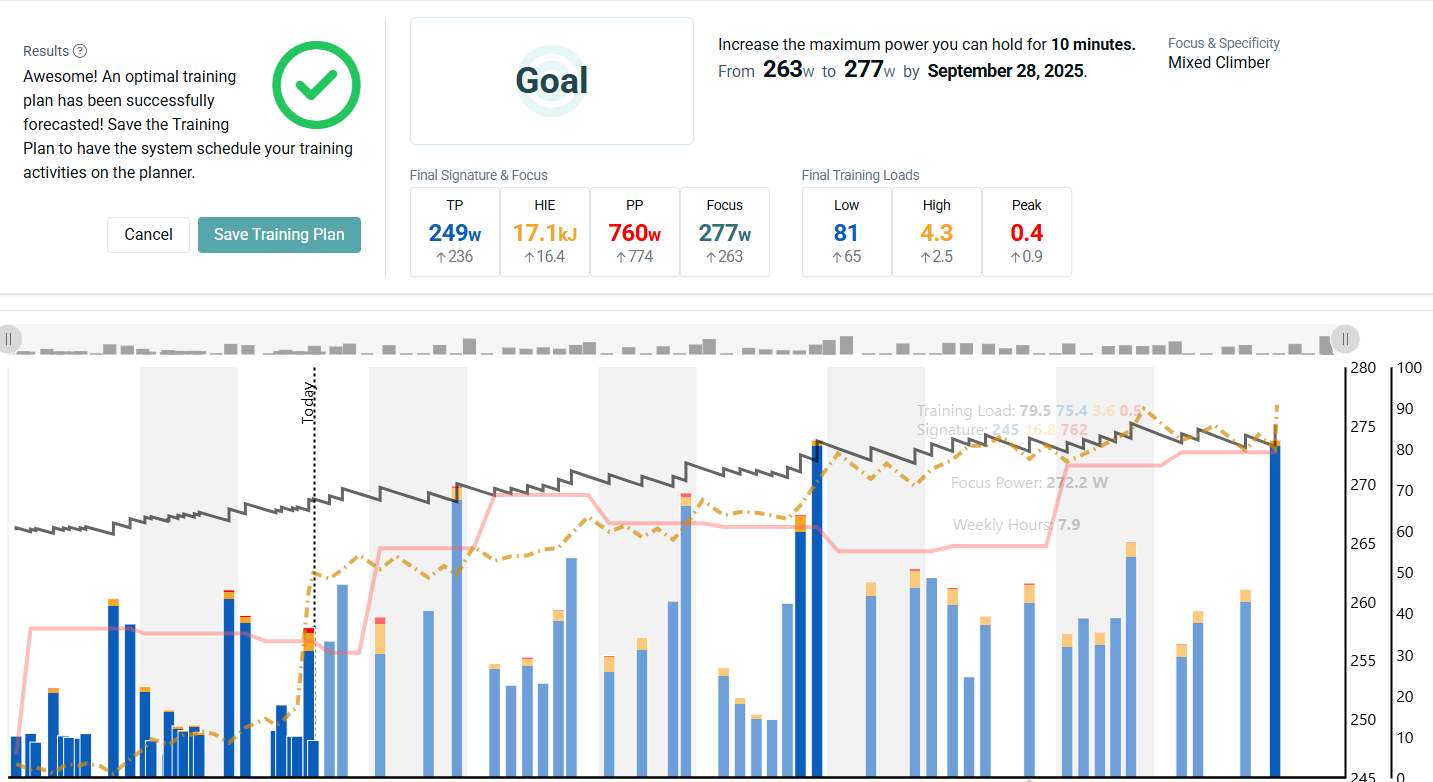
Task: Select the TP 249w signature card
Action: click(455, 232)
